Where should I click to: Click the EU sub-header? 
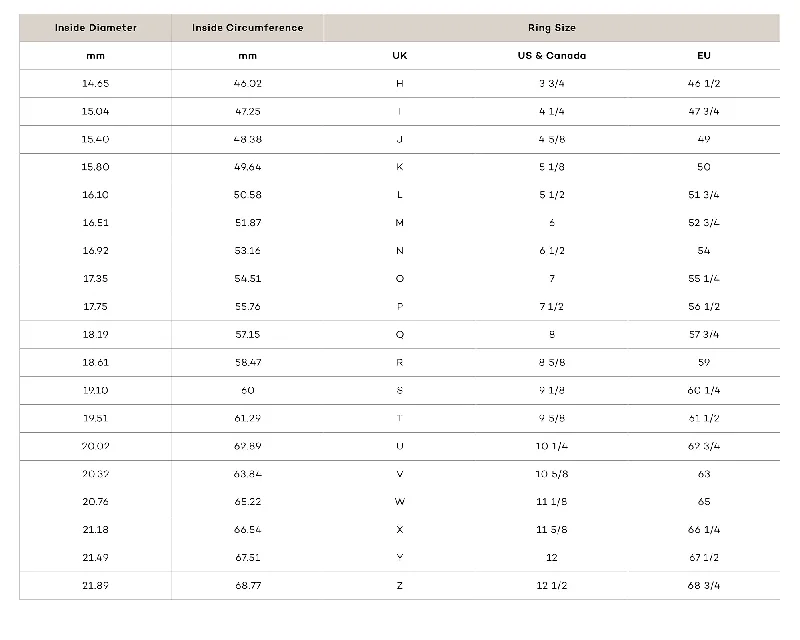tap(704, 56)
